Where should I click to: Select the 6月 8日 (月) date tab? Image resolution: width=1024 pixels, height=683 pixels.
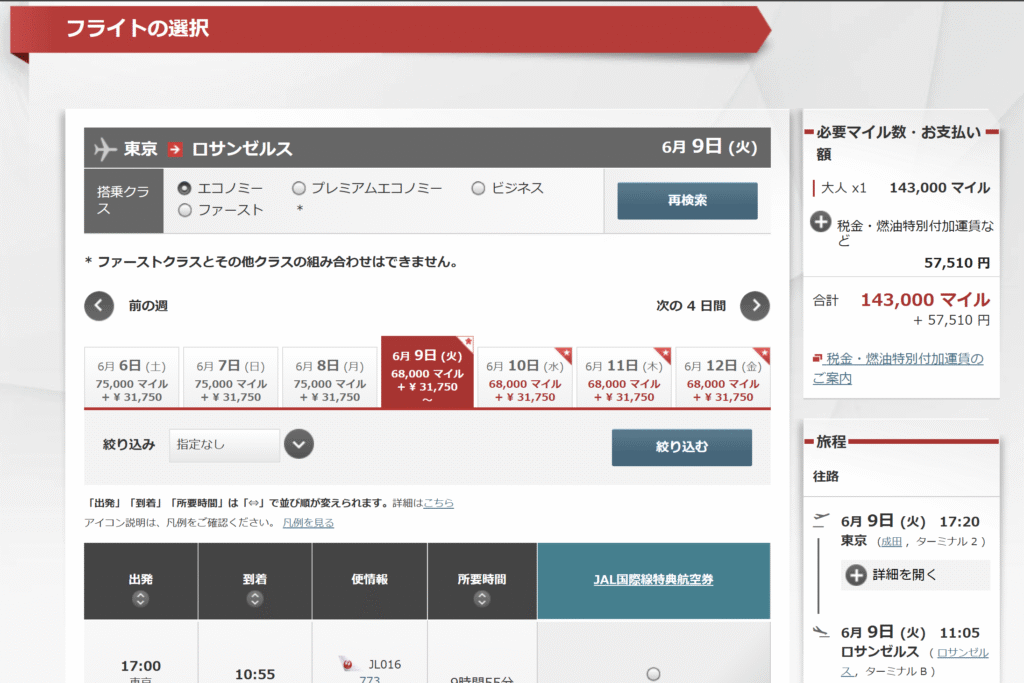tap(329, 377)
